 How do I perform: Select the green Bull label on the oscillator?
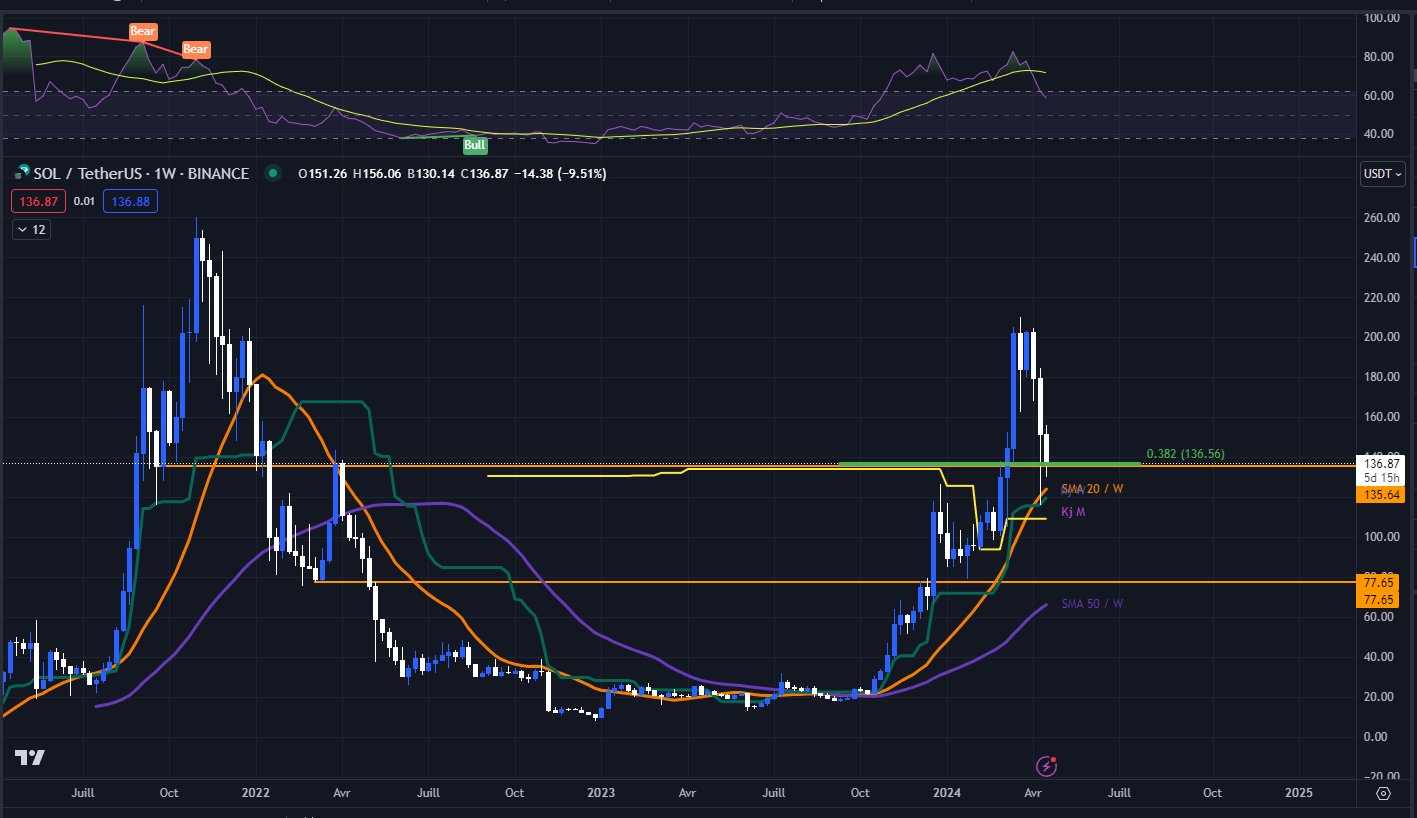click(x=475, y=146)
